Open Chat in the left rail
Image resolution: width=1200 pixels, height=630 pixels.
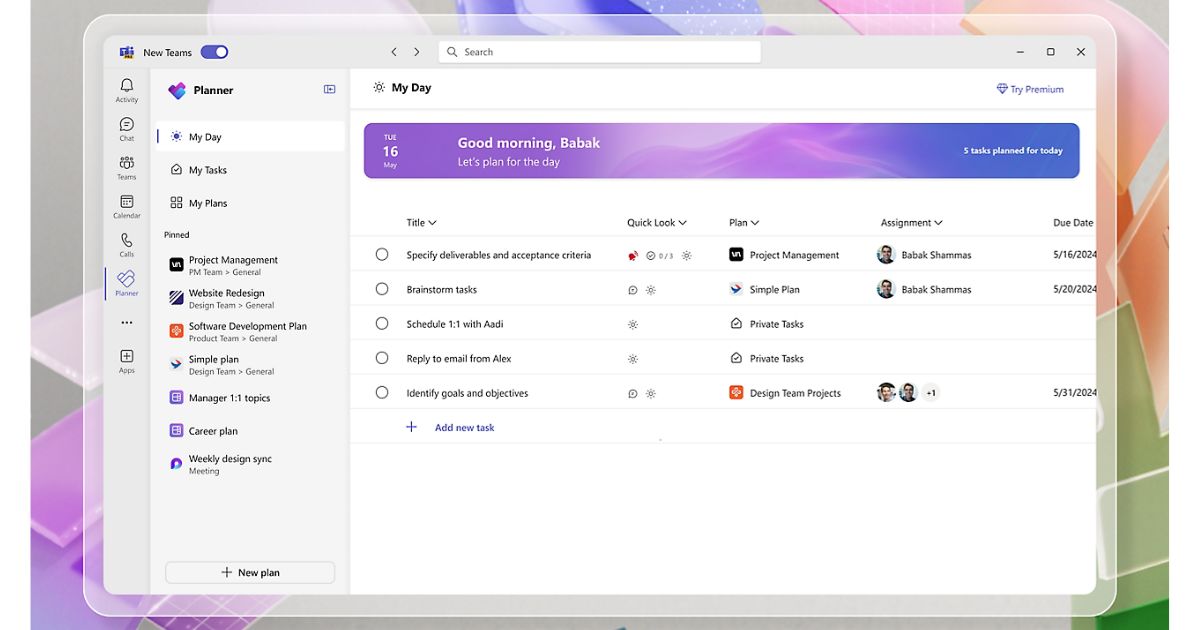[x=127, y=125]
